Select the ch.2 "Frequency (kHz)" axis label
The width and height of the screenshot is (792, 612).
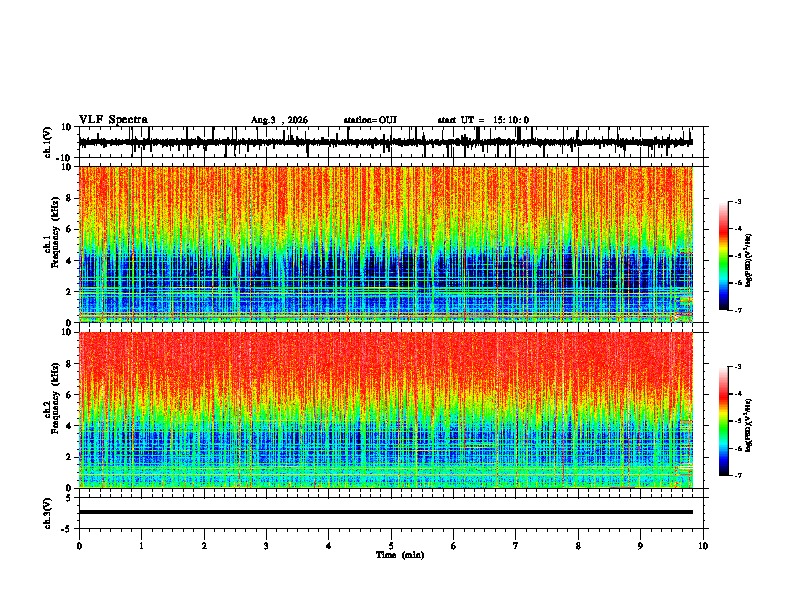coord(55,397)
